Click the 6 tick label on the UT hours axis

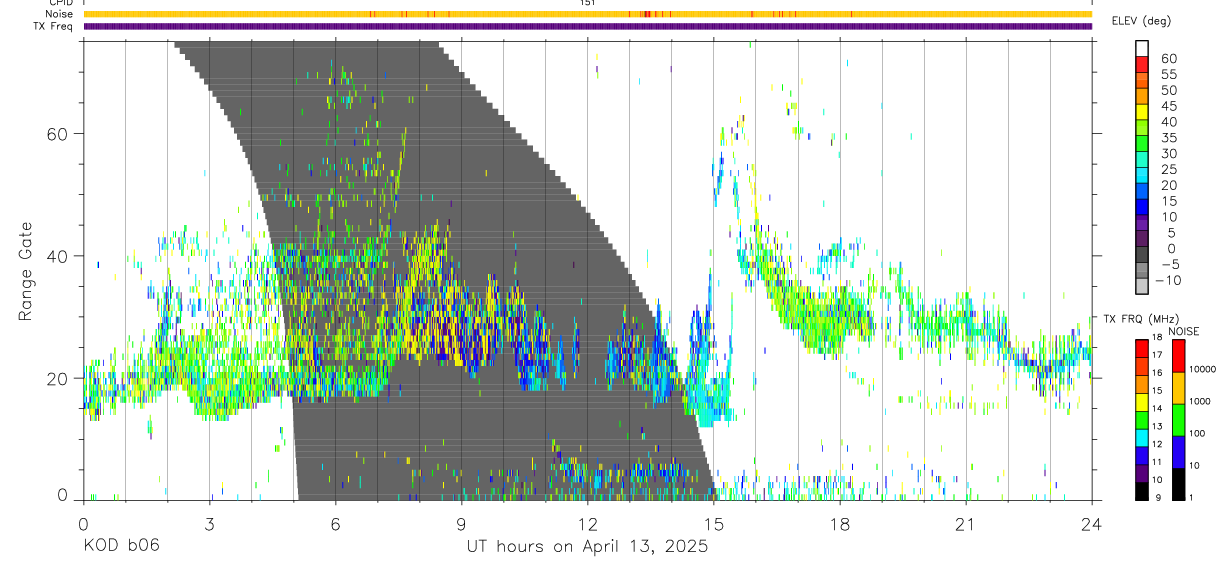(335, 523)
